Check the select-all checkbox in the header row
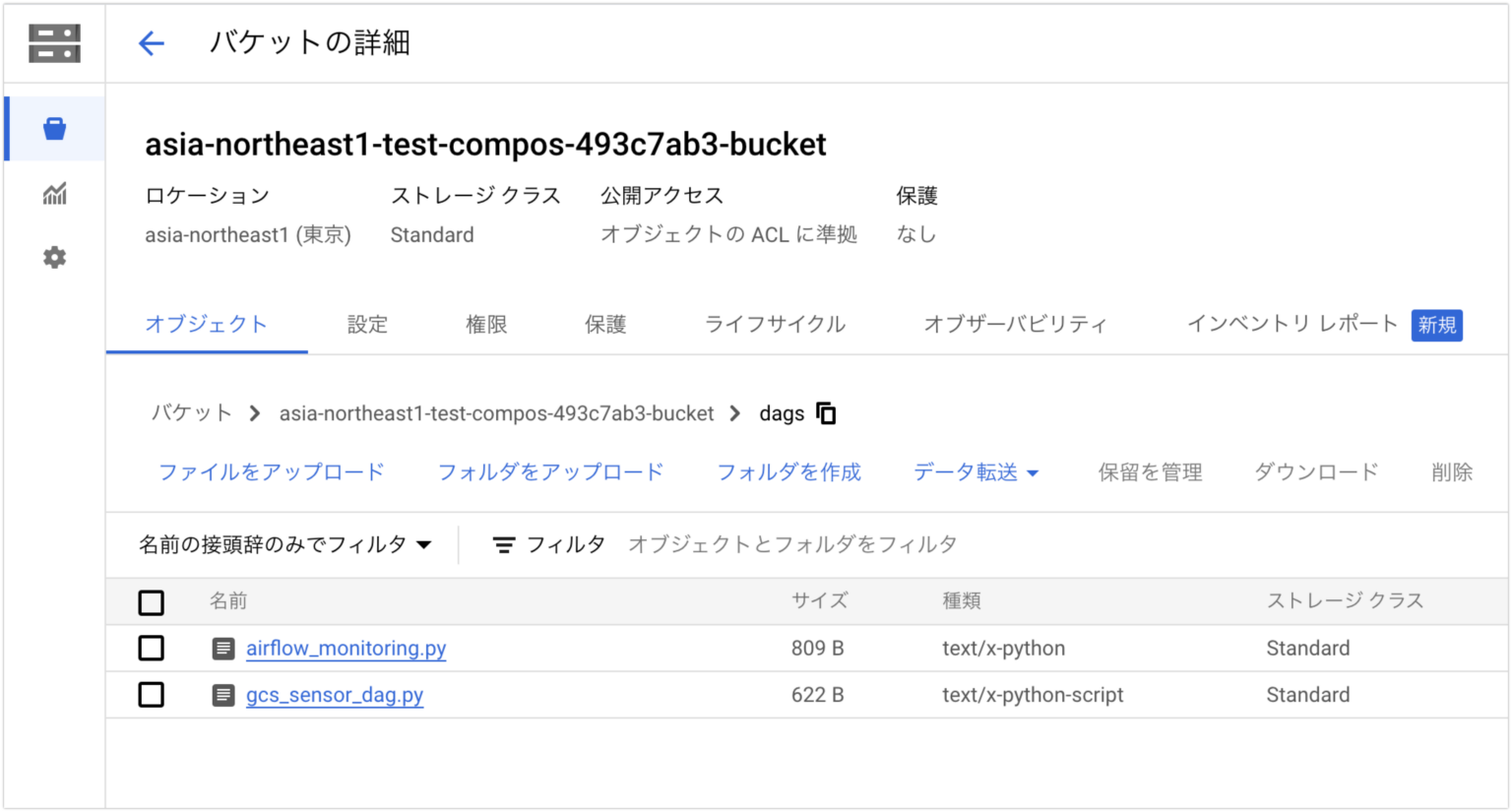The width and height of the screenshot is (1512, 812). [x=151, y=601]
